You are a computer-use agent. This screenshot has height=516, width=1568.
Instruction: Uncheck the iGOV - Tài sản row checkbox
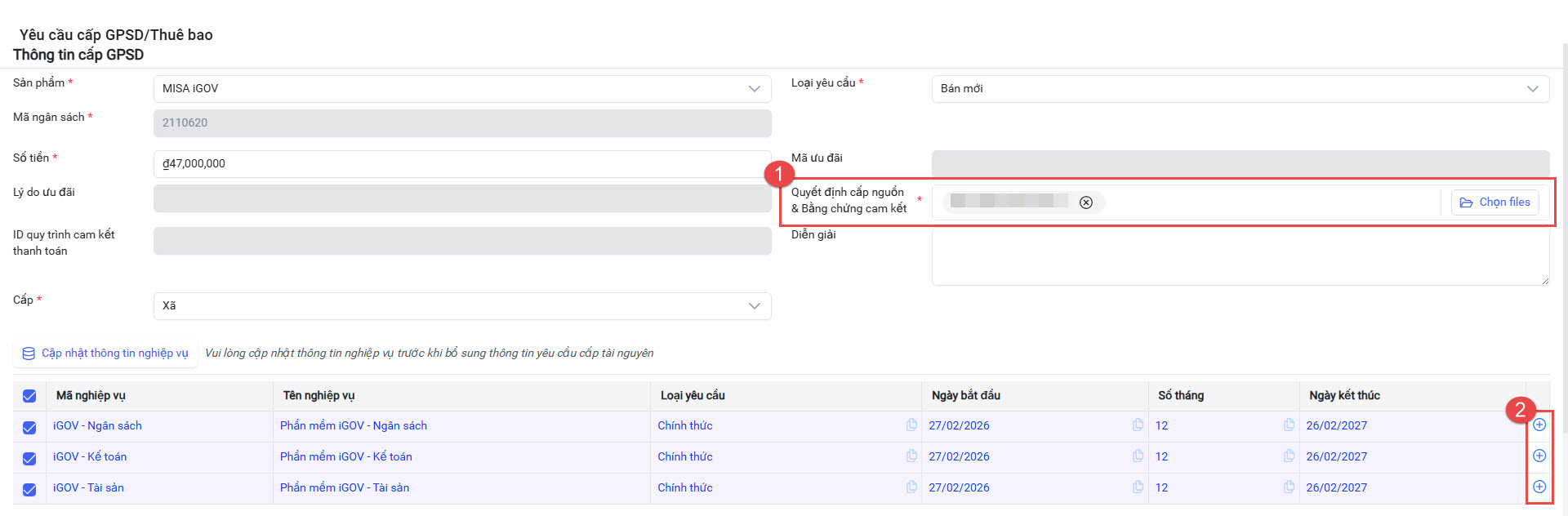click(29, 489)
